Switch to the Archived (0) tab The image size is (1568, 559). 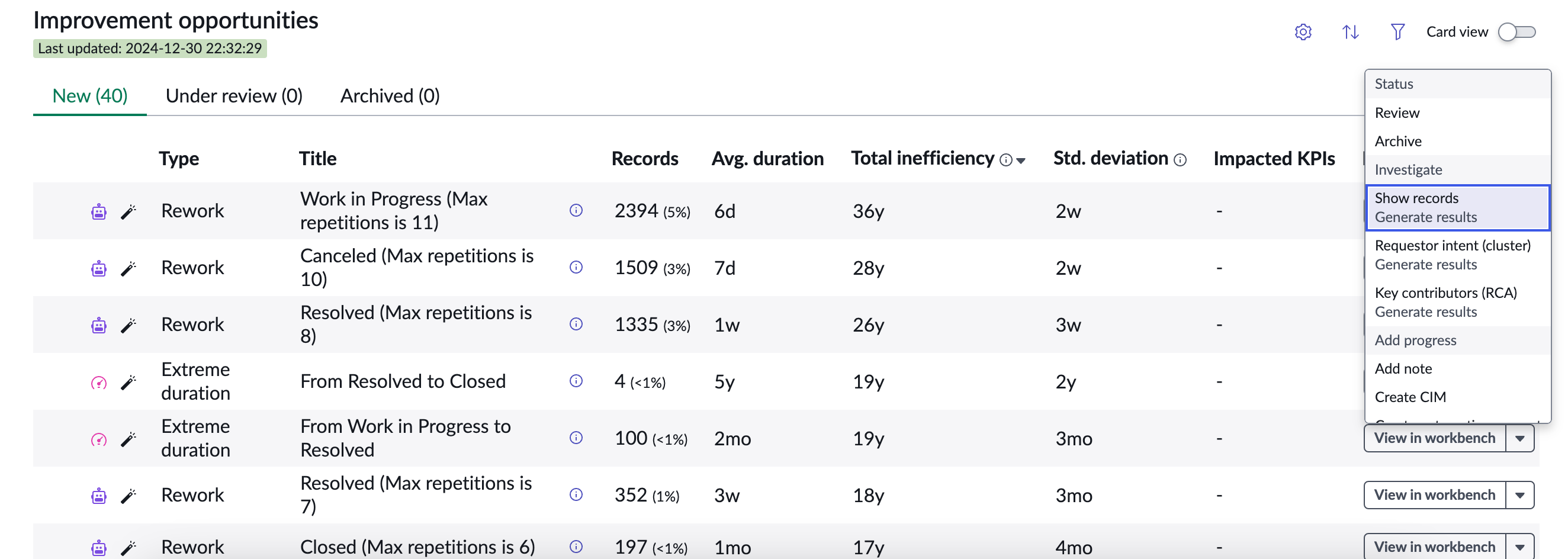point(390,95)
